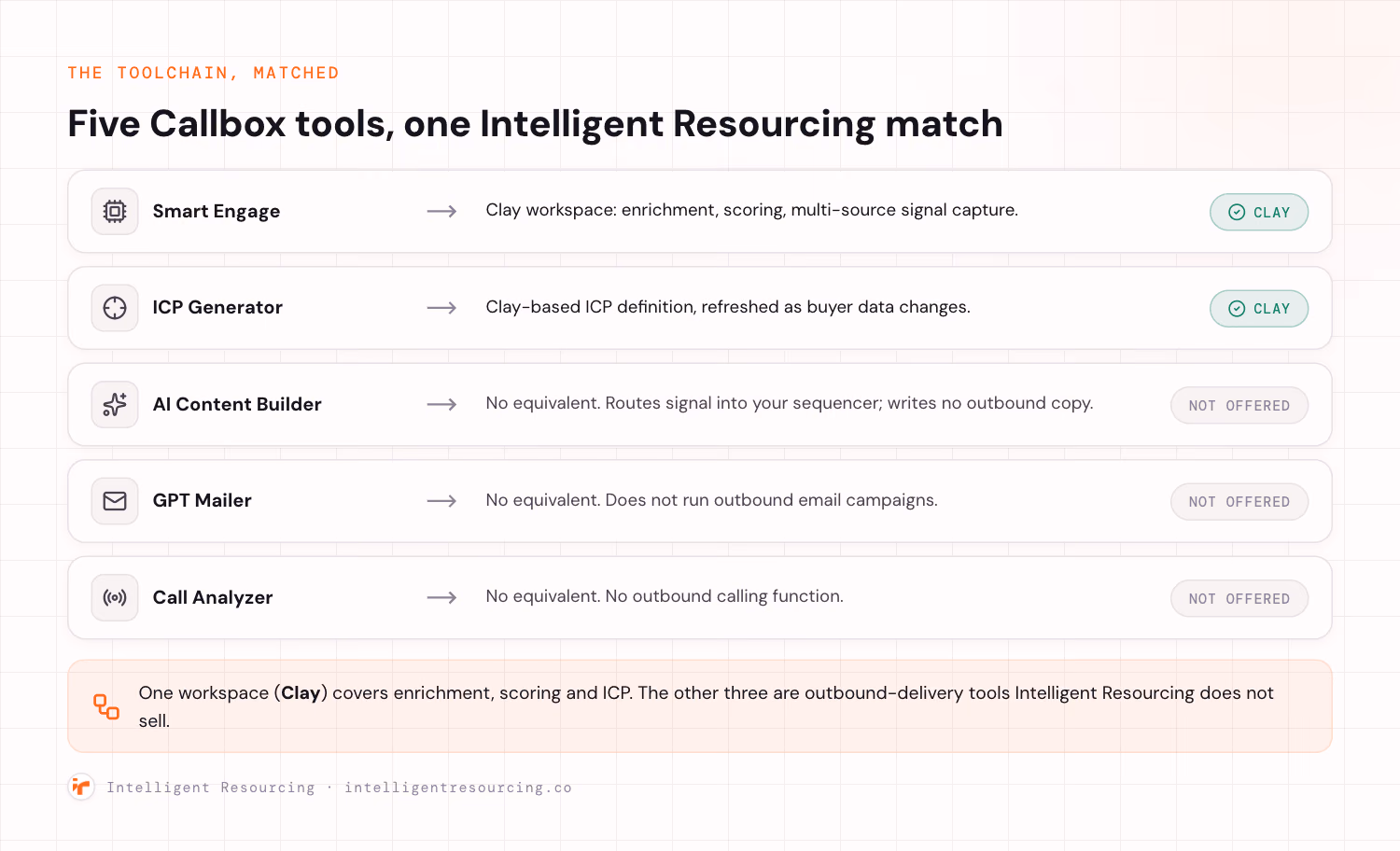Click the AI Content Builder sparkle icon

click(115, 404)
